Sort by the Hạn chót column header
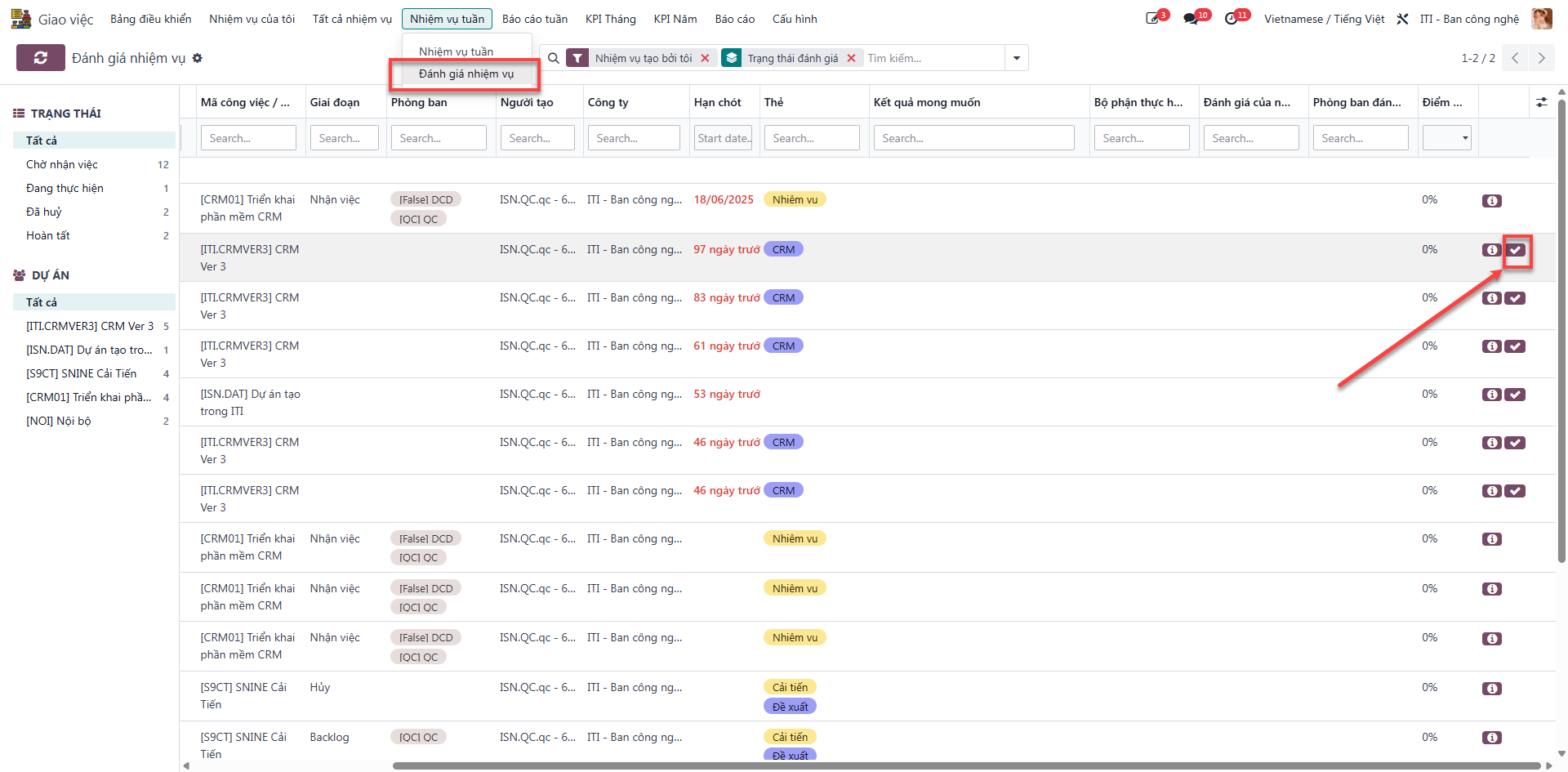Viewport: 1568px width, 772px height. (718, 102)
